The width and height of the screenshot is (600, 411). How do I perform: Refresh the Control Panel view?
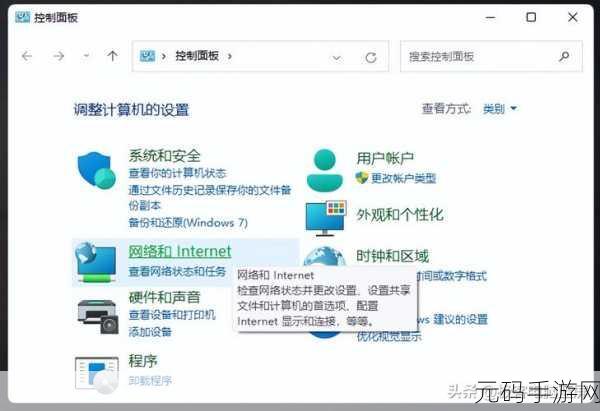pyautogui.click(x=371, y=58)
